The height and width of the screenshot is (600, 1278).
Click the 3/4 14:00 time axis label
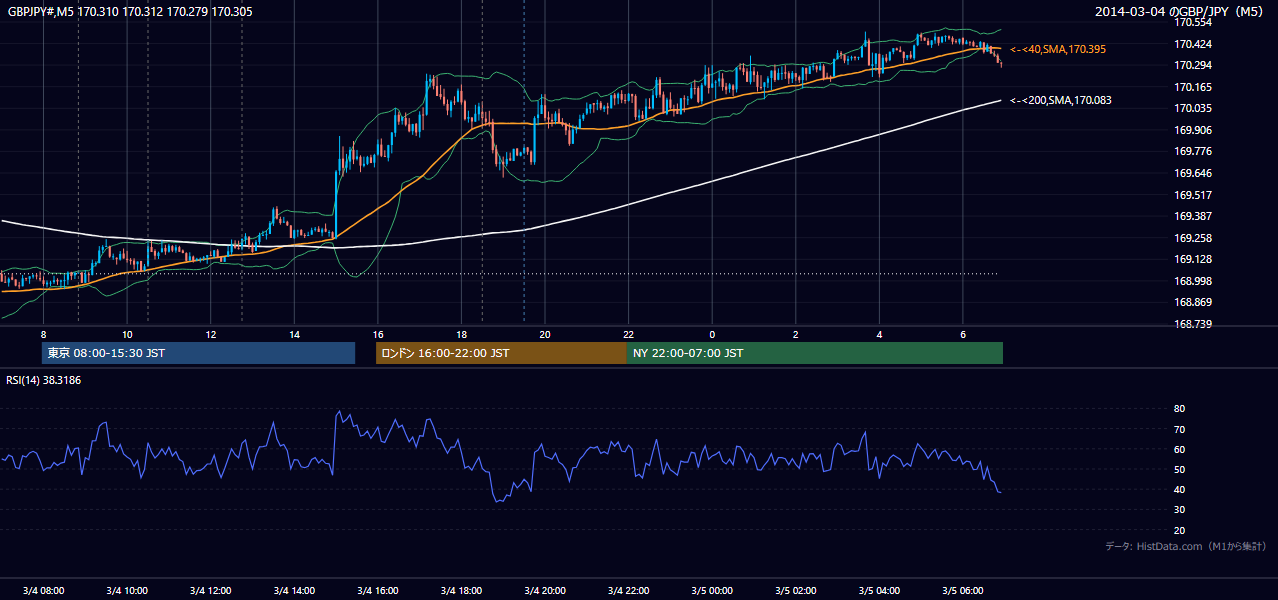pyautogui.click(x=294, y=590)
